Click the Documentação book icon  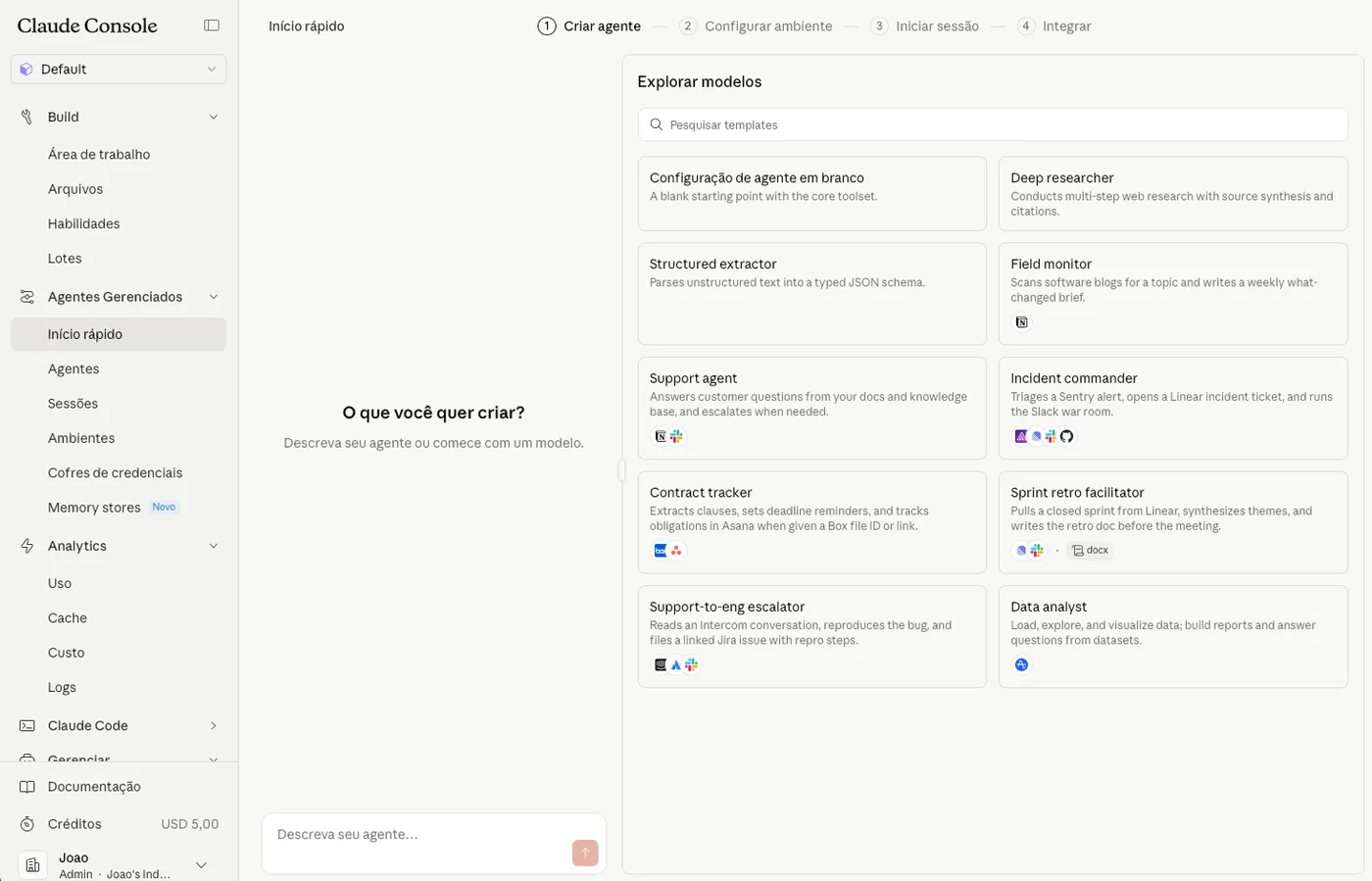click(27, 787)
